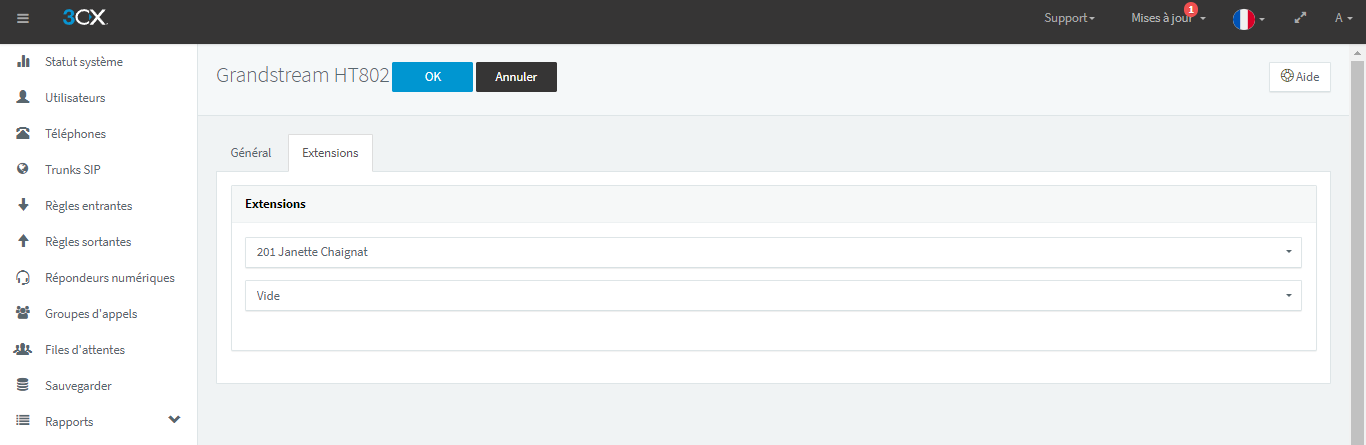Go to Statut système page
Image resolution: width=1366 pixels, height=445 pixels.
point(84,62)
